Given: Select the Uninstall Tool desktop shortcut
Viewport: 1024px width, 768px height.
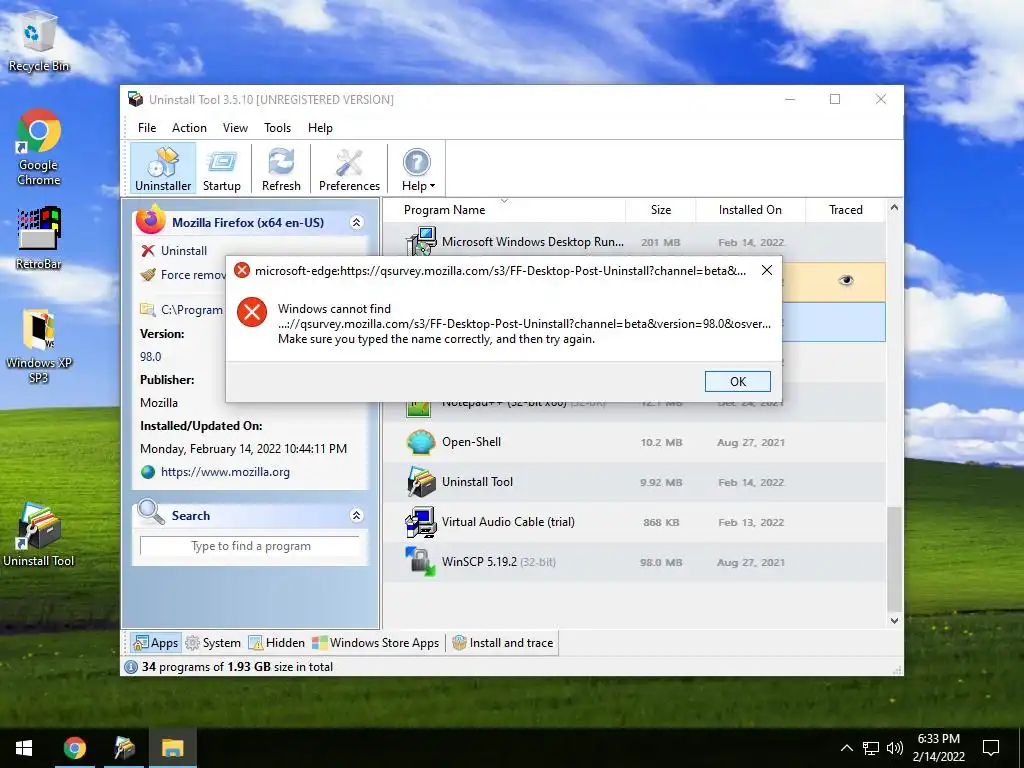Looking at the screenshot, I should click(39, 534).
